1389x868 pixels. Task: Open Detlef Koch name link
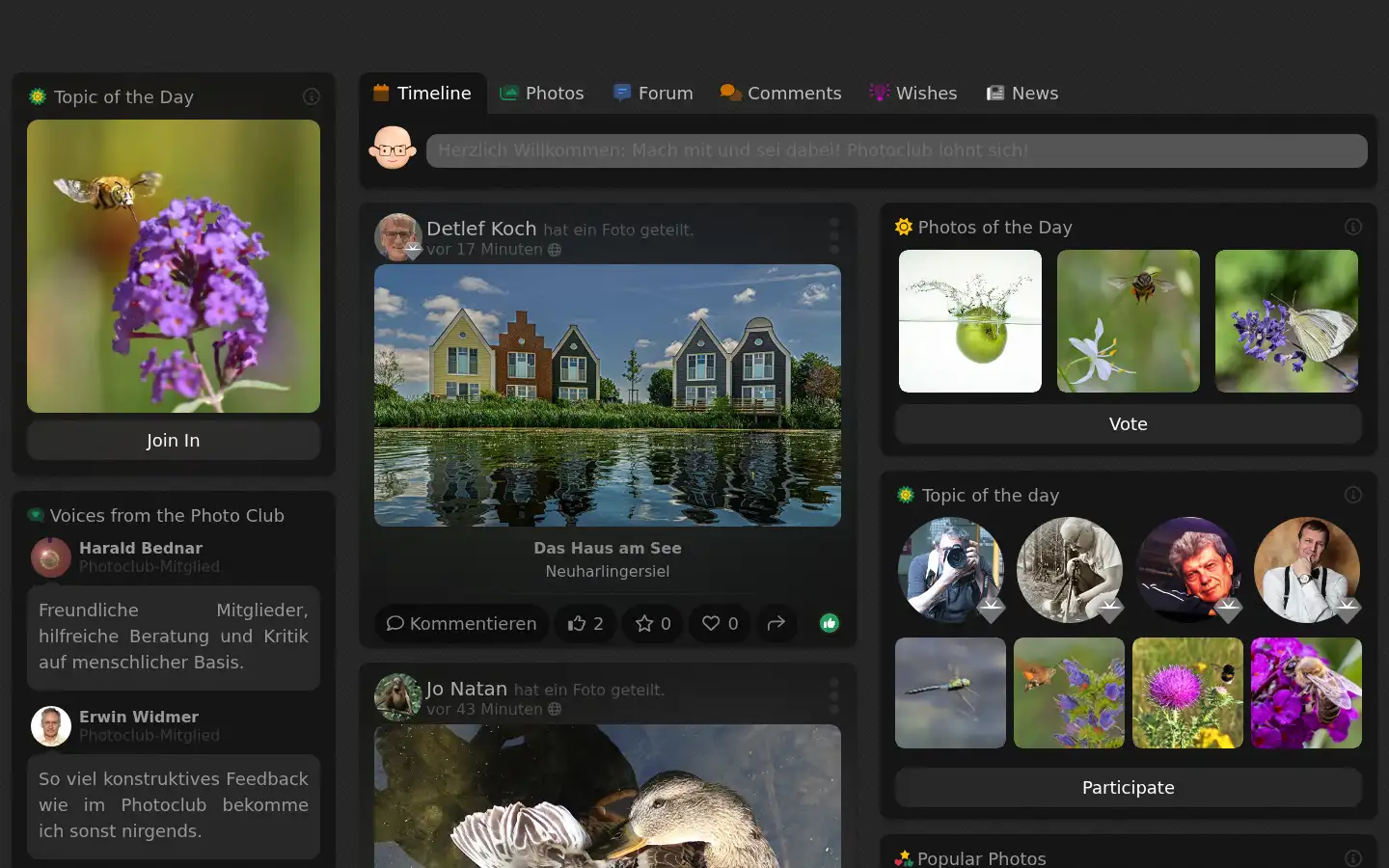pos(481,229)
